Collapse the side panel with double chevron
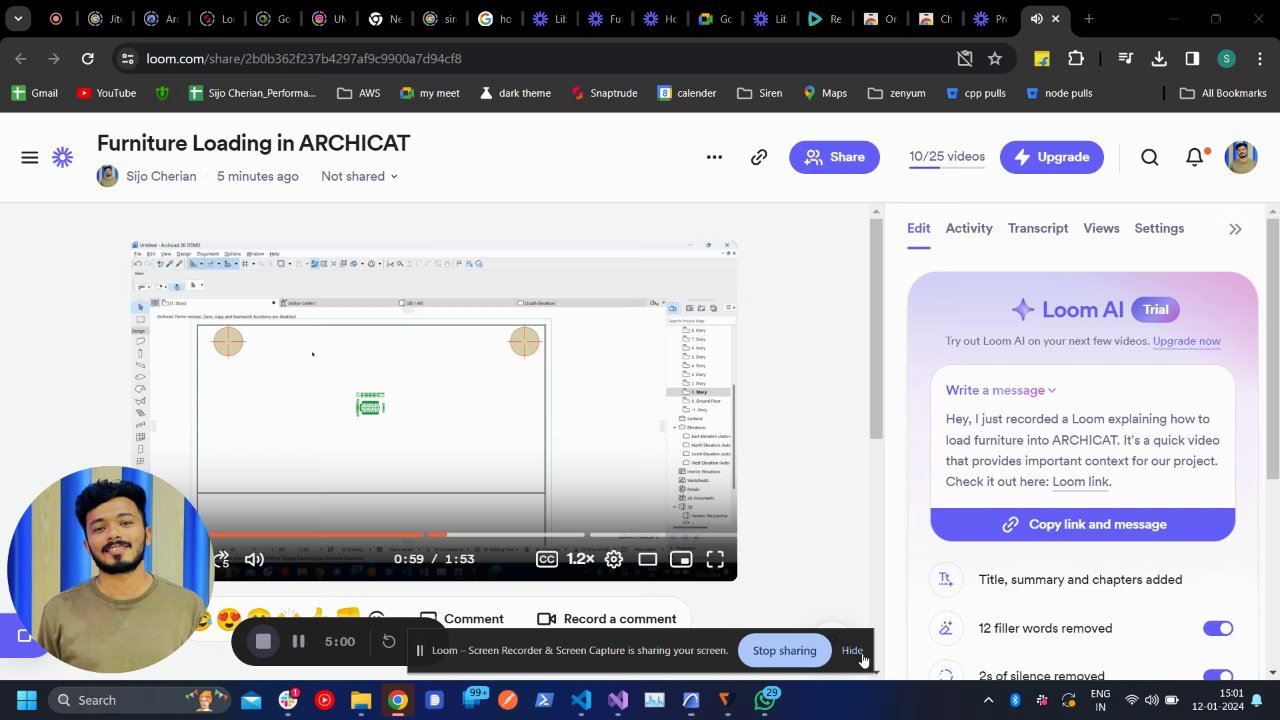 point(1235,229)
